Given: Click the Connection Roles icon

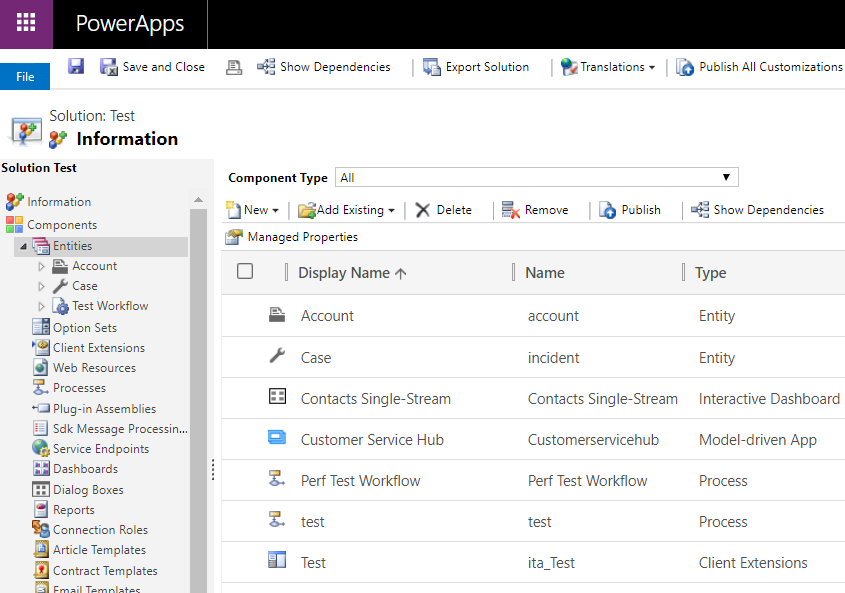Looking at the screenshot, I should tap(40, 529).
